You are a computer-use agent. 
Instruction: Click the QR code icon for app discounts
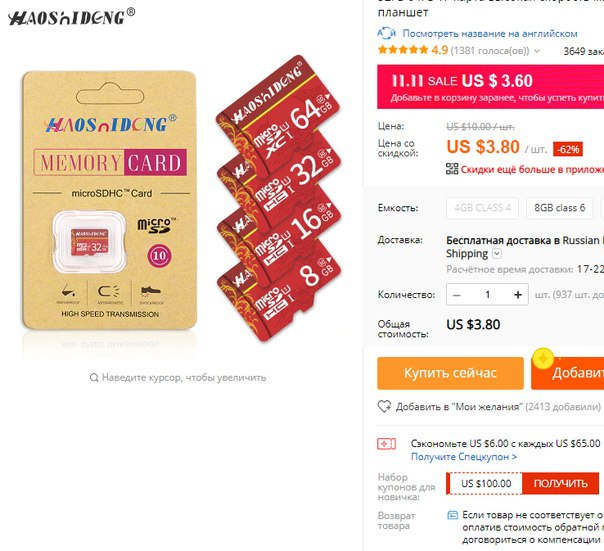pos(452,169)
